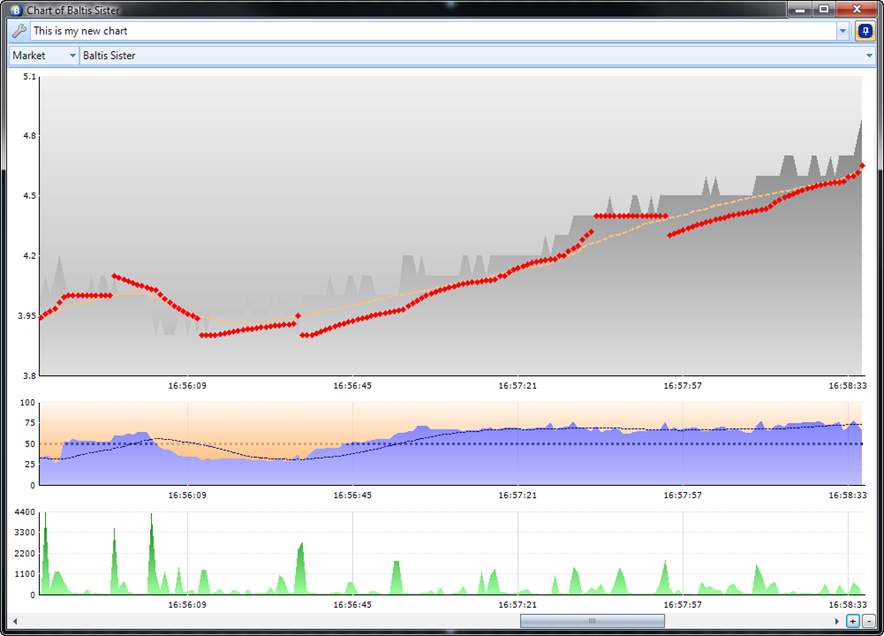Close the Chart of Baltis Sister window
The image size is (884, 636).
coord(856,9)
